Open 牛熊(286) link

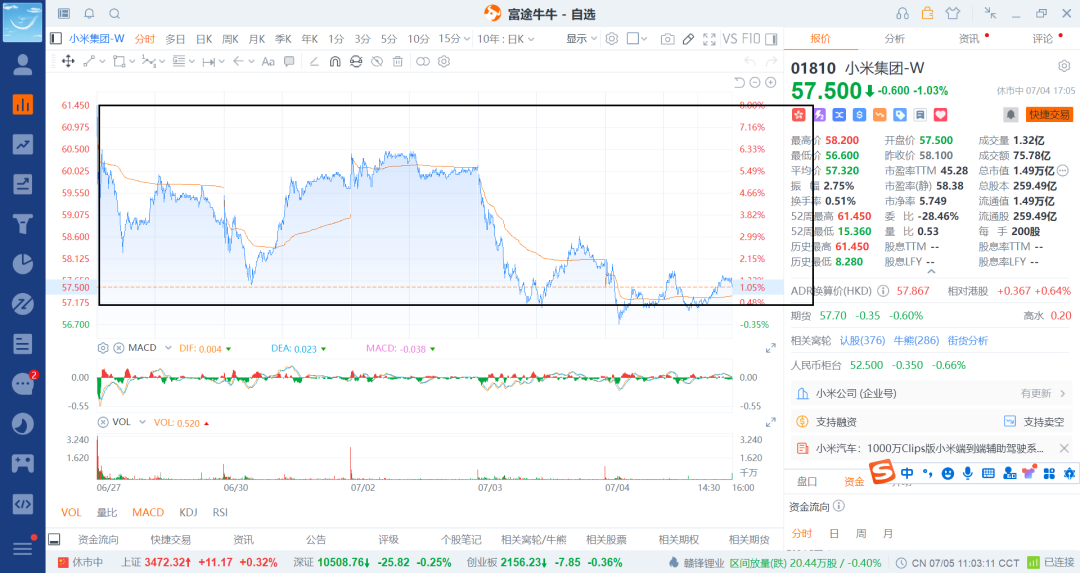[x=916, y=340]
